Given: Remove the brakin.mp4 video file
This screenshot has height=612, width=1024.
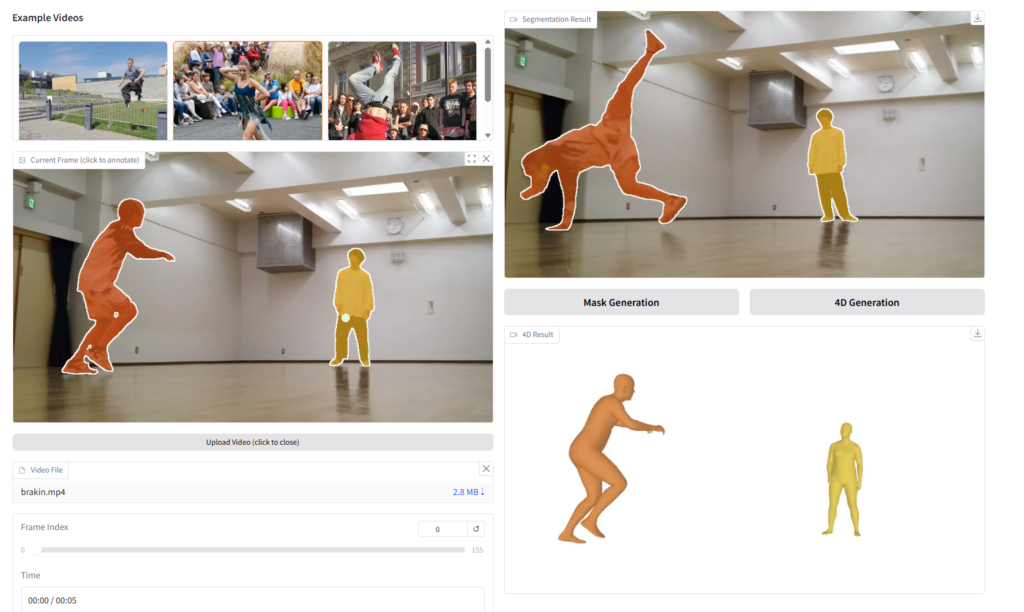Looking at the screenshot, I should tap(486, 469).
